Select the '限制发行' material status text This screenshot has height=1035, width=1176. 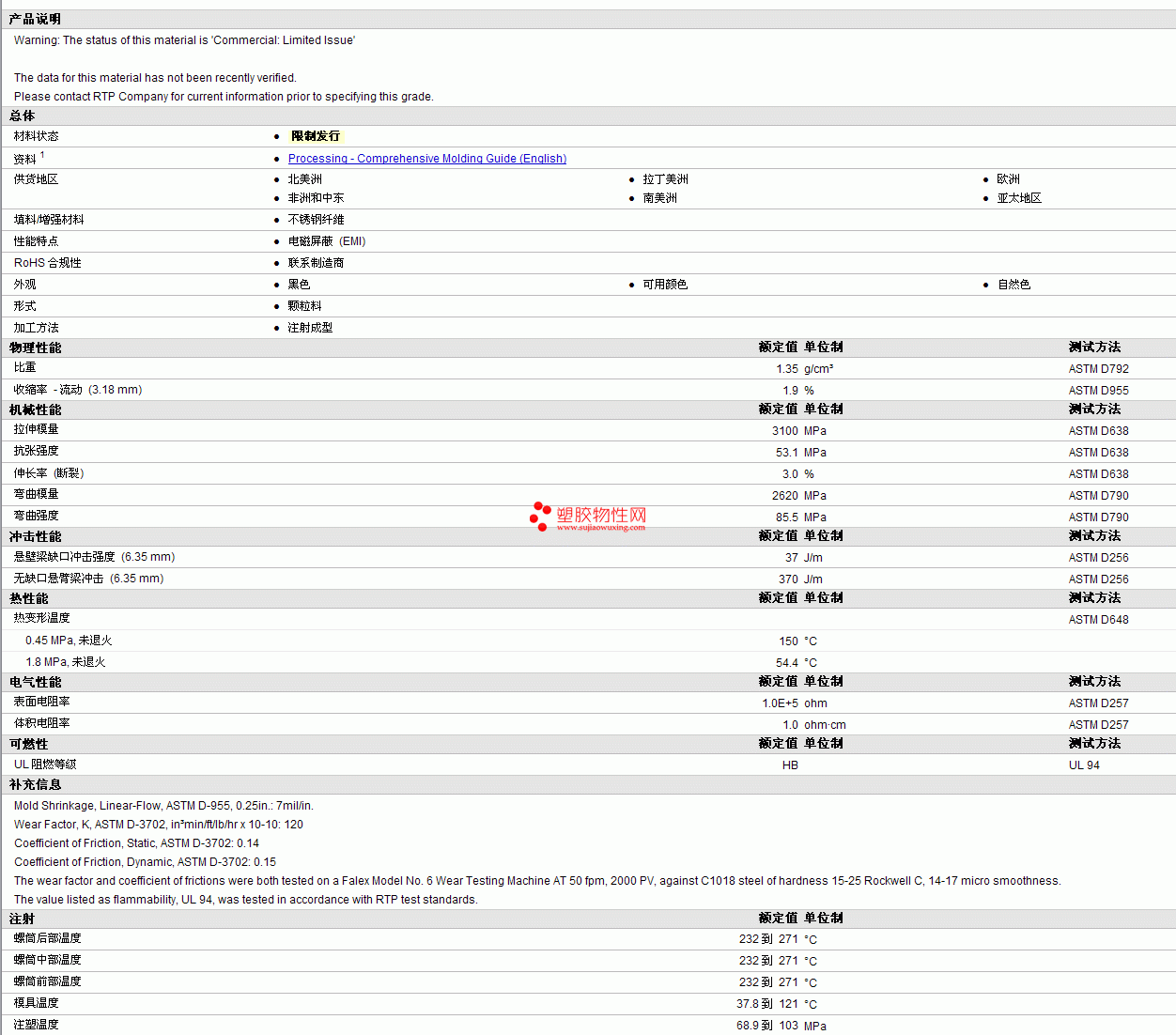[316, 136]
